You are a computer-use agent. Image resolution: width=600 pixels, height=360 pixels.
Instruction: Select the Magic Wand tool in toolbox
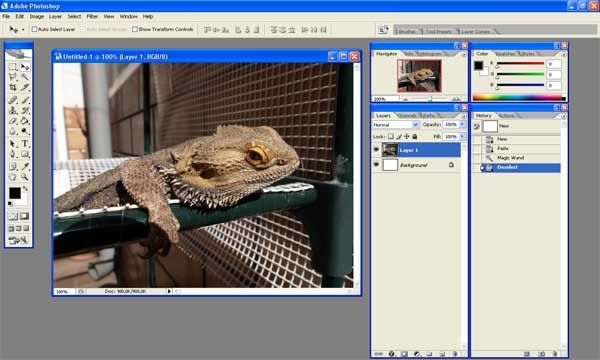pos(25,77)
